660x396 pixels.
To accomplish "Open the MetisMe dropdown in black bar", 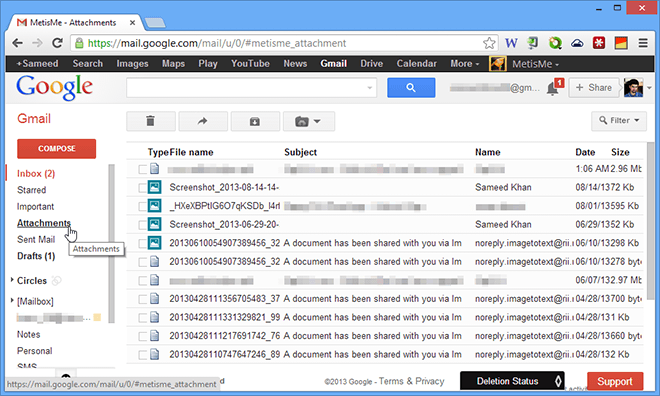I will [x=535, y=64].
